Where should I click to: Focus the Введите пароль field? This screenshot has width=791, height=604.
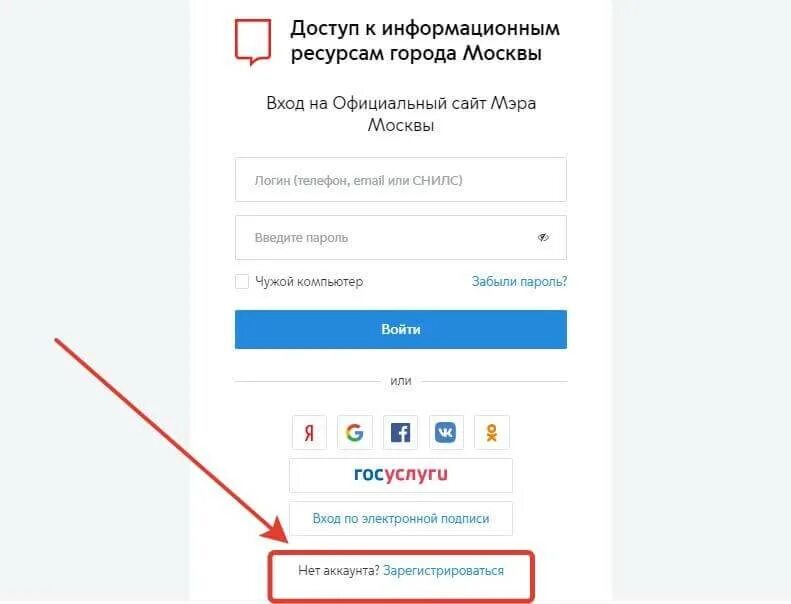[x=401, y=238]
